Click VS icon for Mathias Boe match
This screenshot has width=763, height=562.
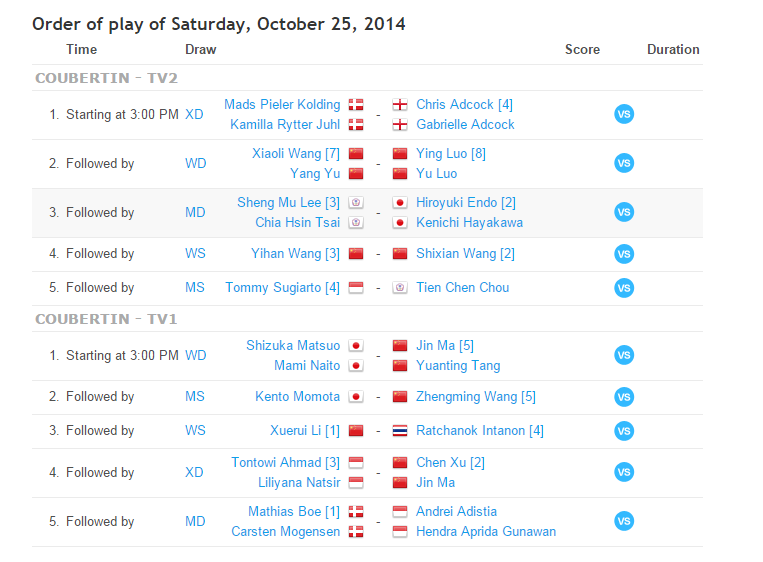point(624,521)
